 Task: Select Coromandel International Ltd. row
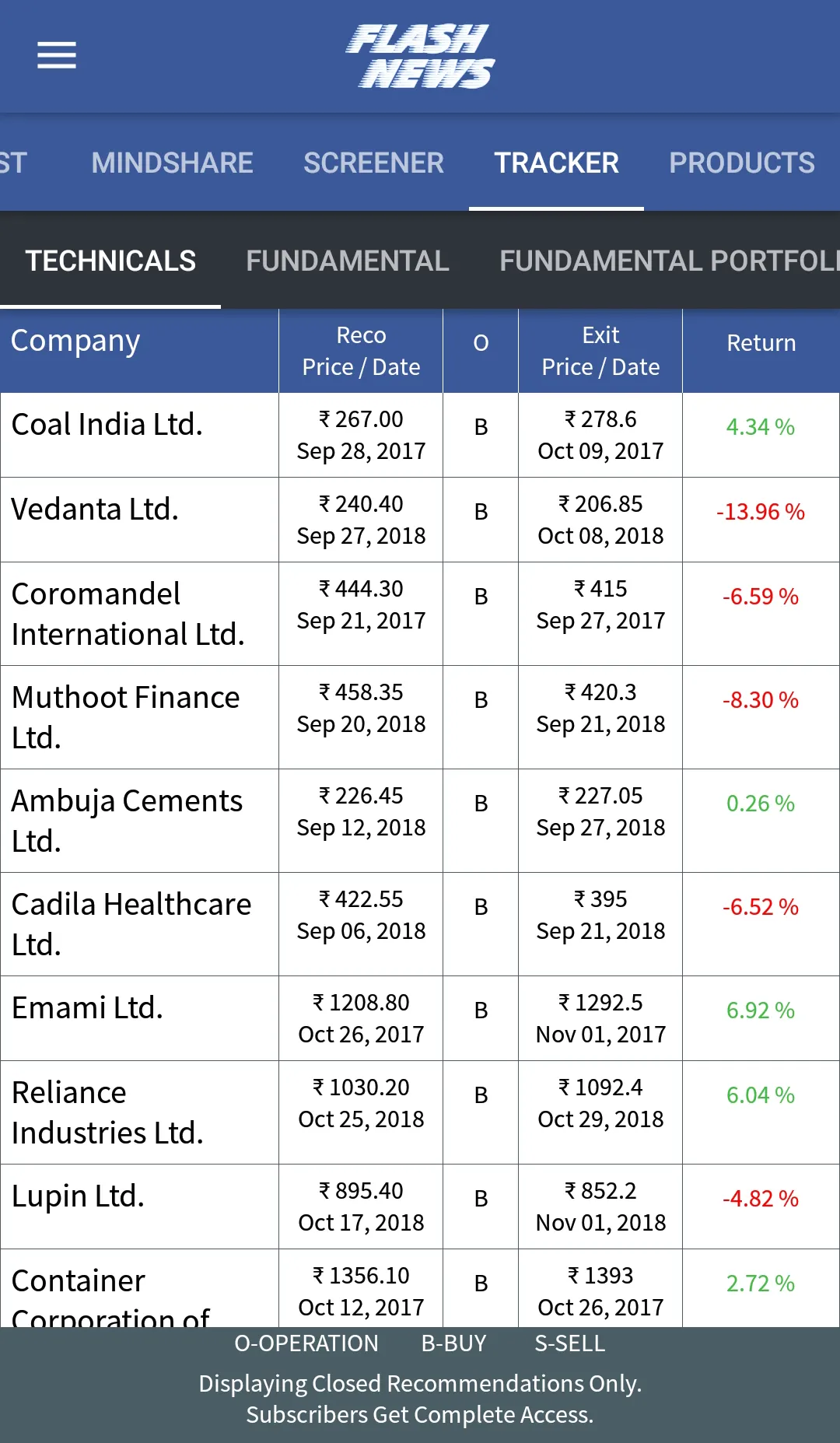(420, 614)
